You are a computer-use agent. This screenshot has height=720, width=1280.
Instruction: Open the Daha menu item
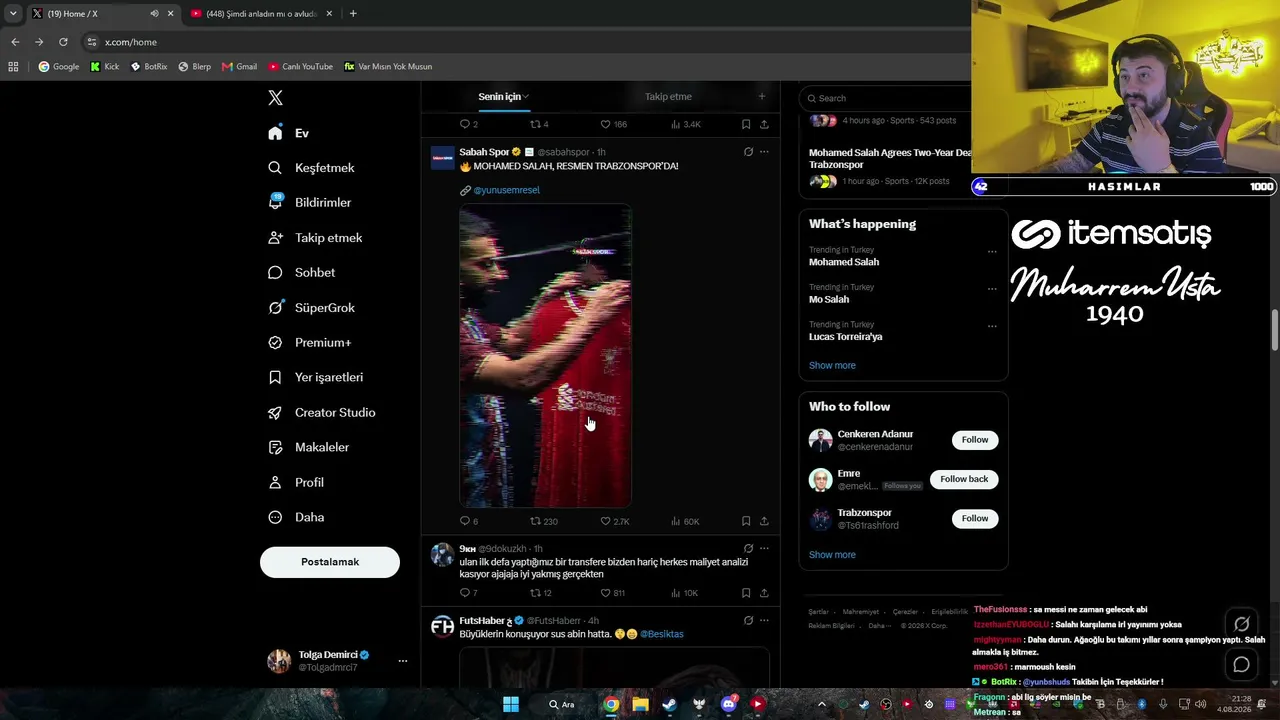[x=296, y=517]
